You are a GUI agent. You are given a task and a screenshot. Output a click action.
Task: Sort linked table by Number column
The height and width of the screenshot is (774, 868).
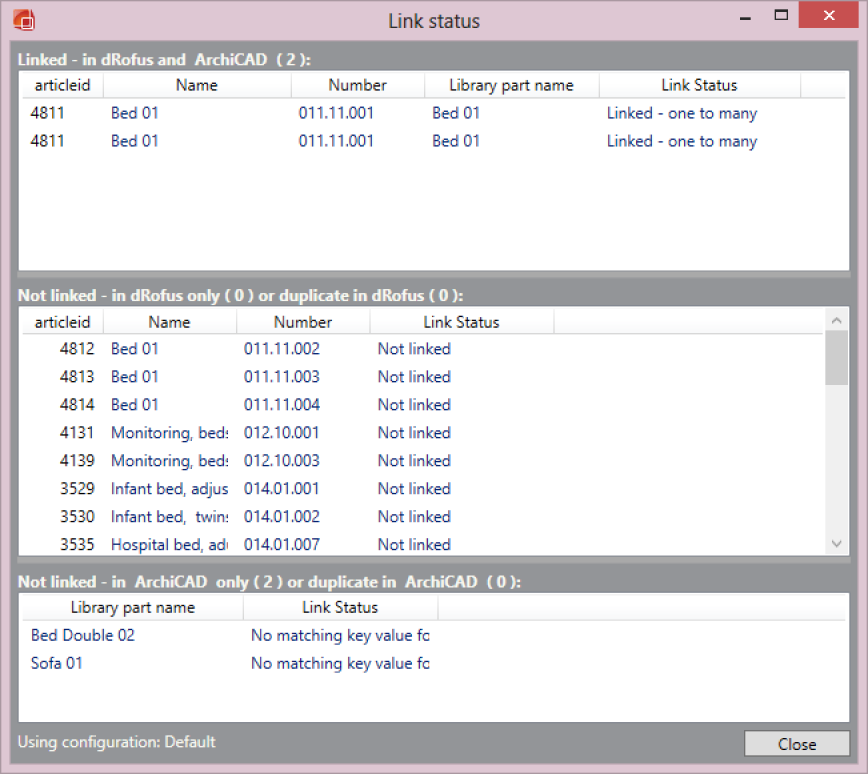tap(357, 85)
